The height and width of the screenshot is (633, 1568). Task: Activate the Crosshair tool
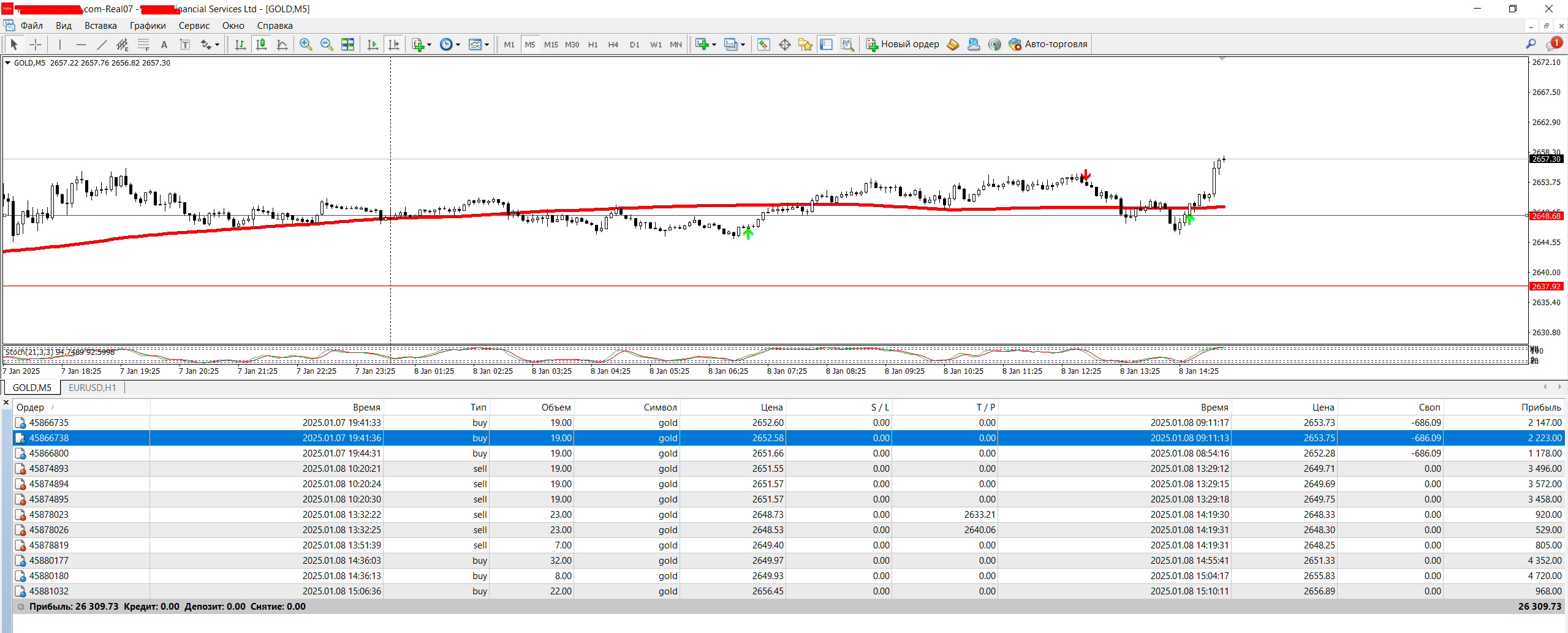click(x=35, y=44)
